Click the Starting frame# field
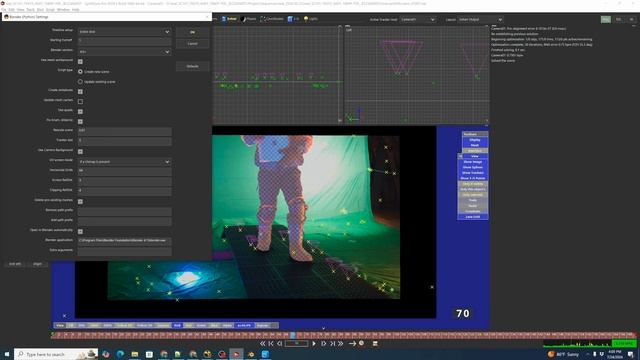640x360 pixels. coord(124,41)
